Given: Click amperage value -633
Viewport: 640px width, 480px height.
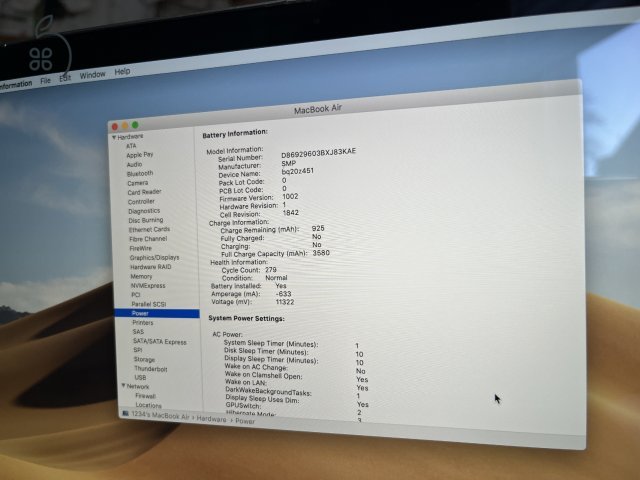Looking at the screenshot, I should 283,294.
